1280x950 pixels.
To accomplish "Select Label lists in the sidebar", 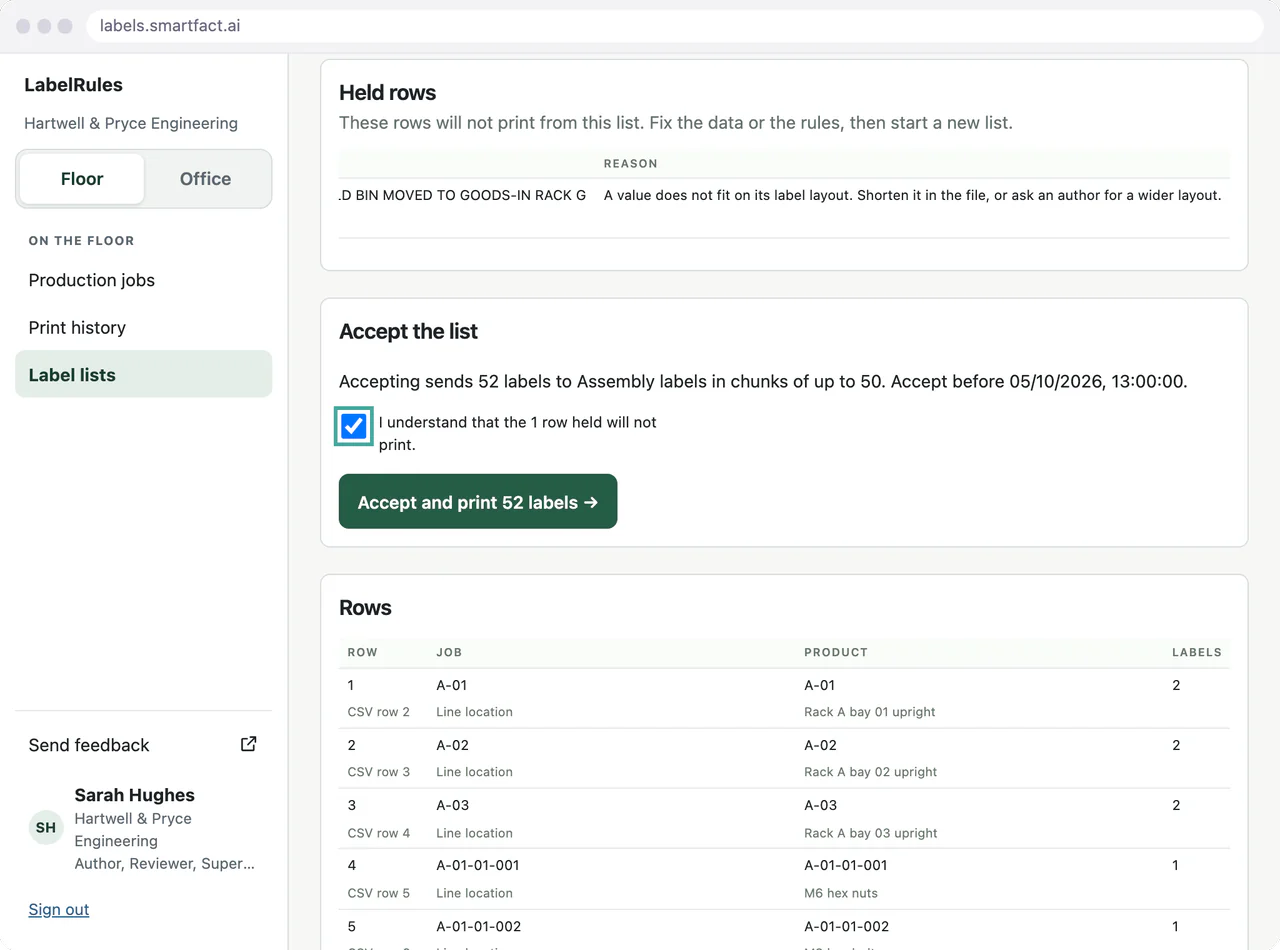I will point(144,374).
